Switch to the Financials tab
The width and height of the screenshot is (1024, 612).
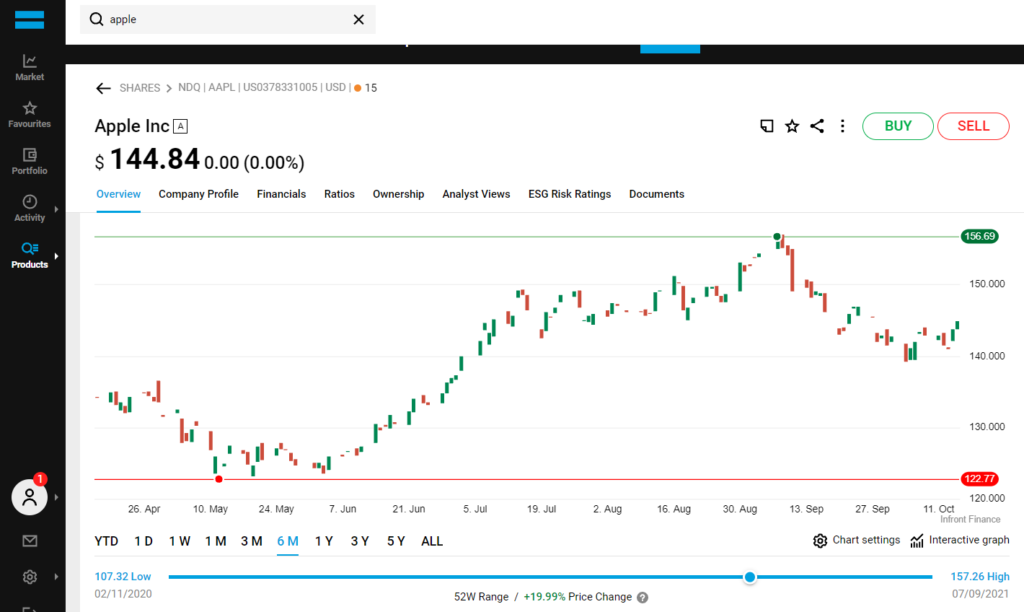pyautogui.click(x=281, y=194)
